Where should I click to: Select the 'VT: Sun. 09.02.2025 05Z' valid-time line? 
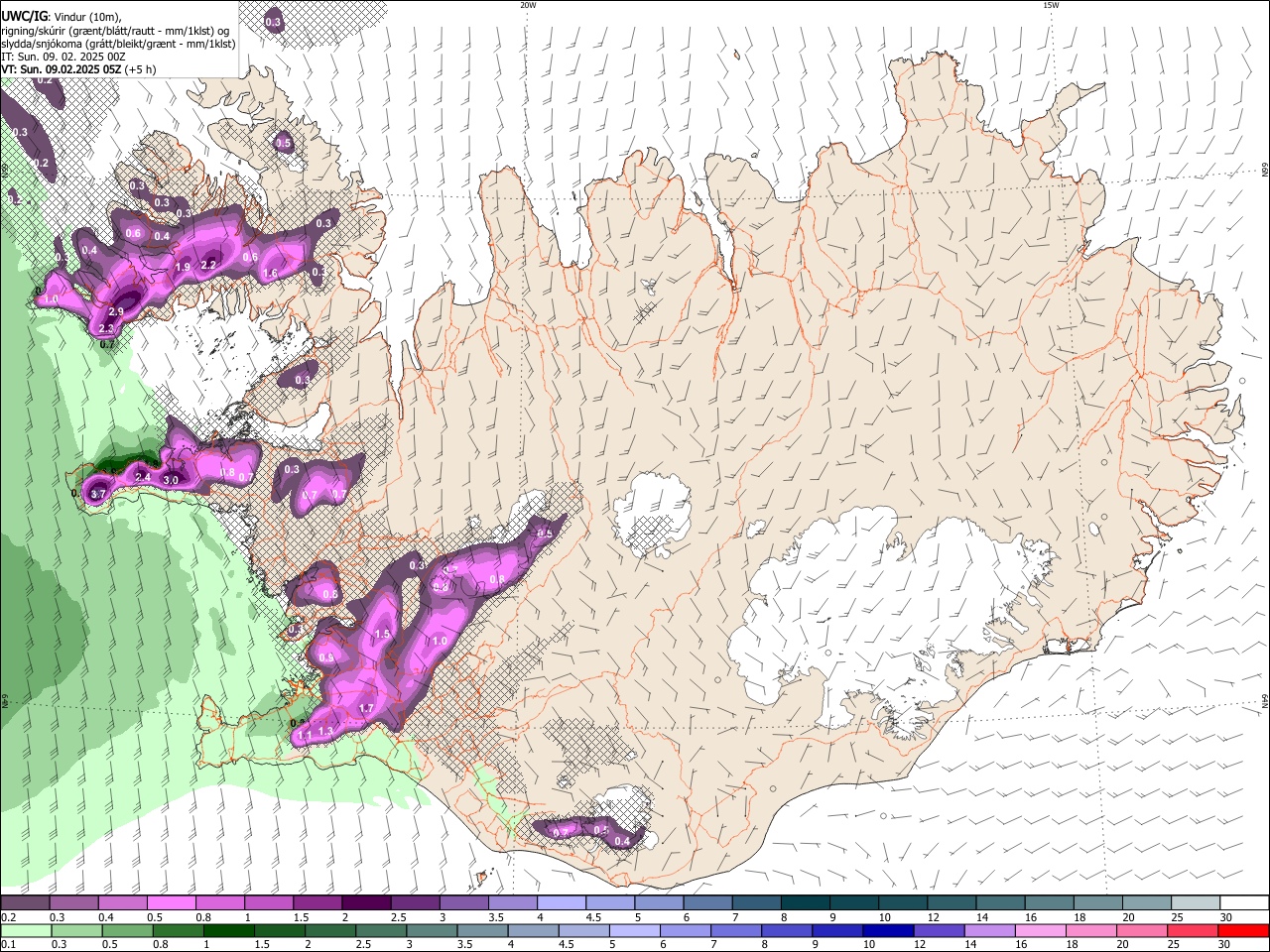coord(62,69)
